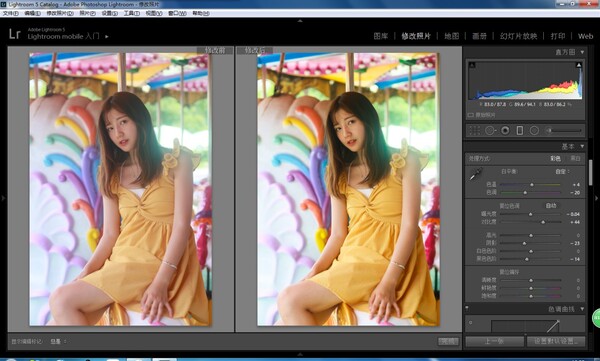Select the Red Eye Correction tool
Screen dimensions: 600x361
tap(505, 131)
